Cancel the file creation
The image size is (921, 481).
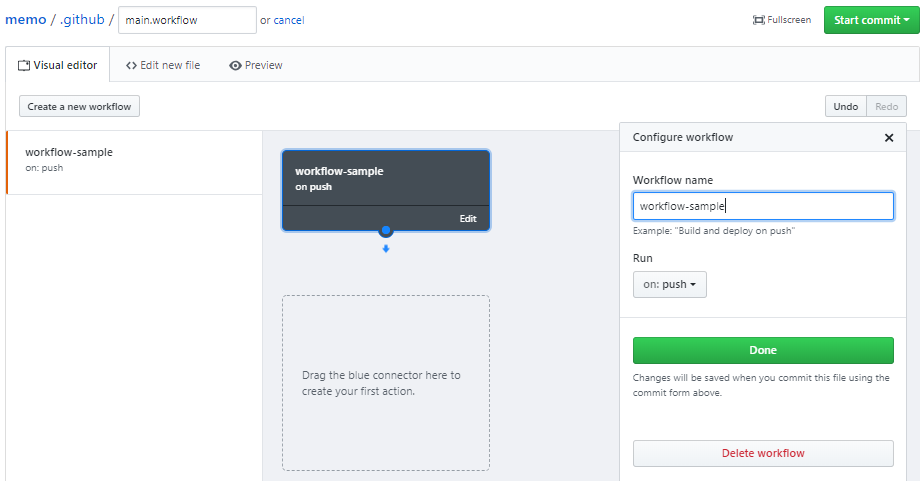tap(288, 20)
